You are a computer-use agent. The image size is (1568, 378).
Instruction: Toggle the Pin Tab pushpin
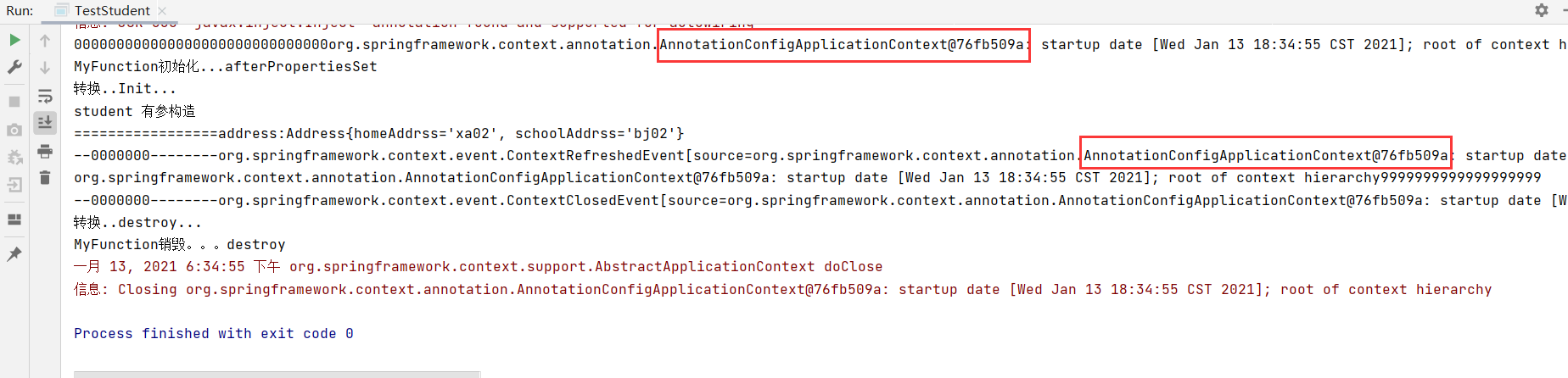(14, 253)
